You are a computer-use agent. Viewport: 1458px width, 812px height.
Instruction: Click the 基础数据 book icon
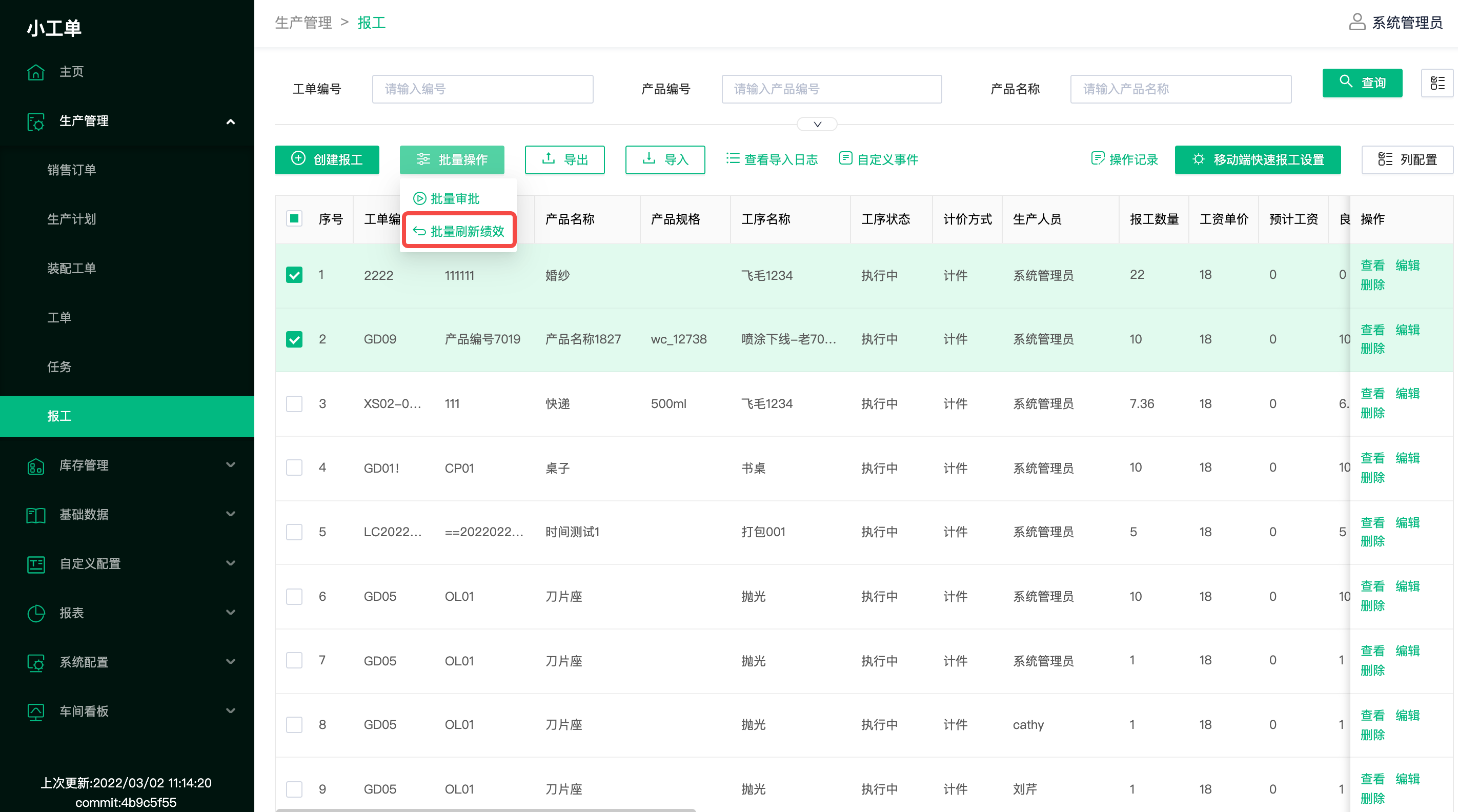click(36, 515)
